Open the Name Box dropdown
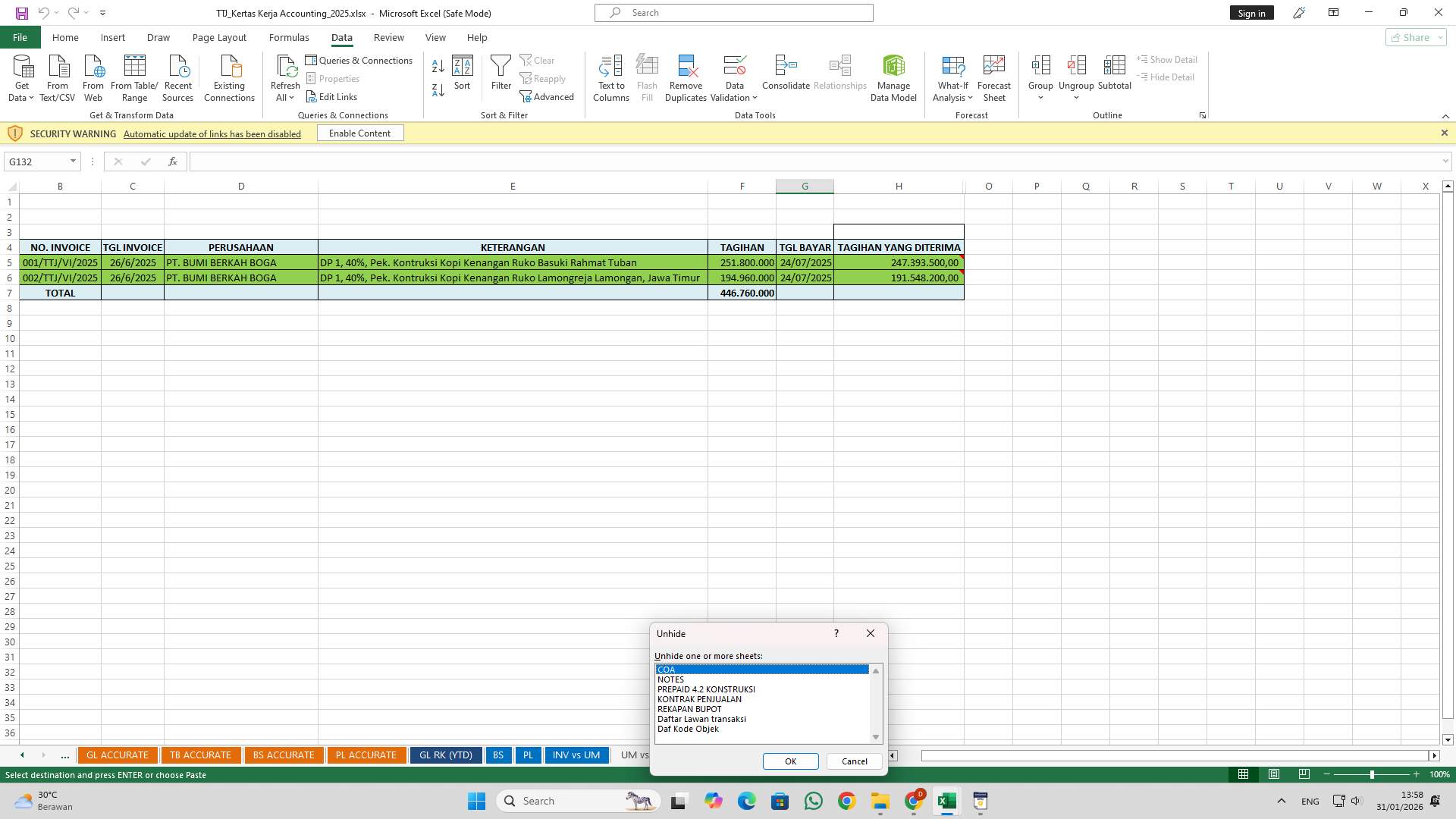Image resolution: width=1456 pixels, height=819 pixels. pos(72,161)
